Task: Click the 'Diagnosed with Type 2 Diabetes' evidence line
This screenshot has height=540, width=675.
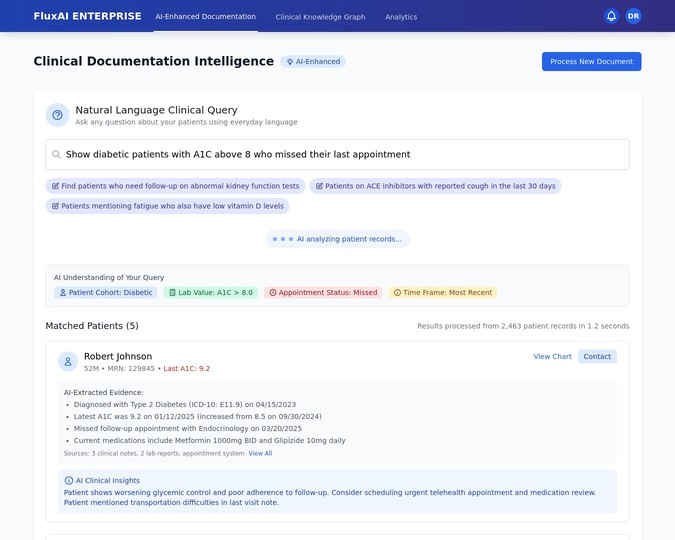Action: coord(185,404)
